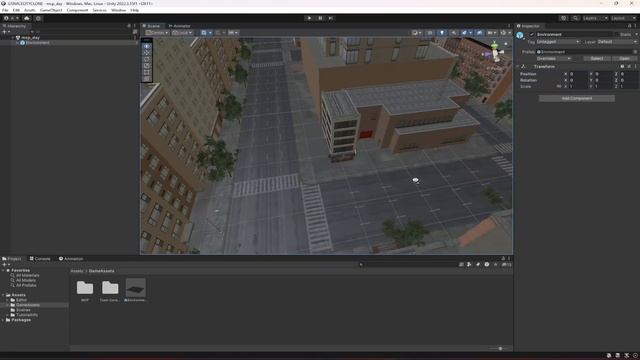Viewport: 640px width, 360px height.
Task: Click the Scale Y input field
Action: (603, 86)
